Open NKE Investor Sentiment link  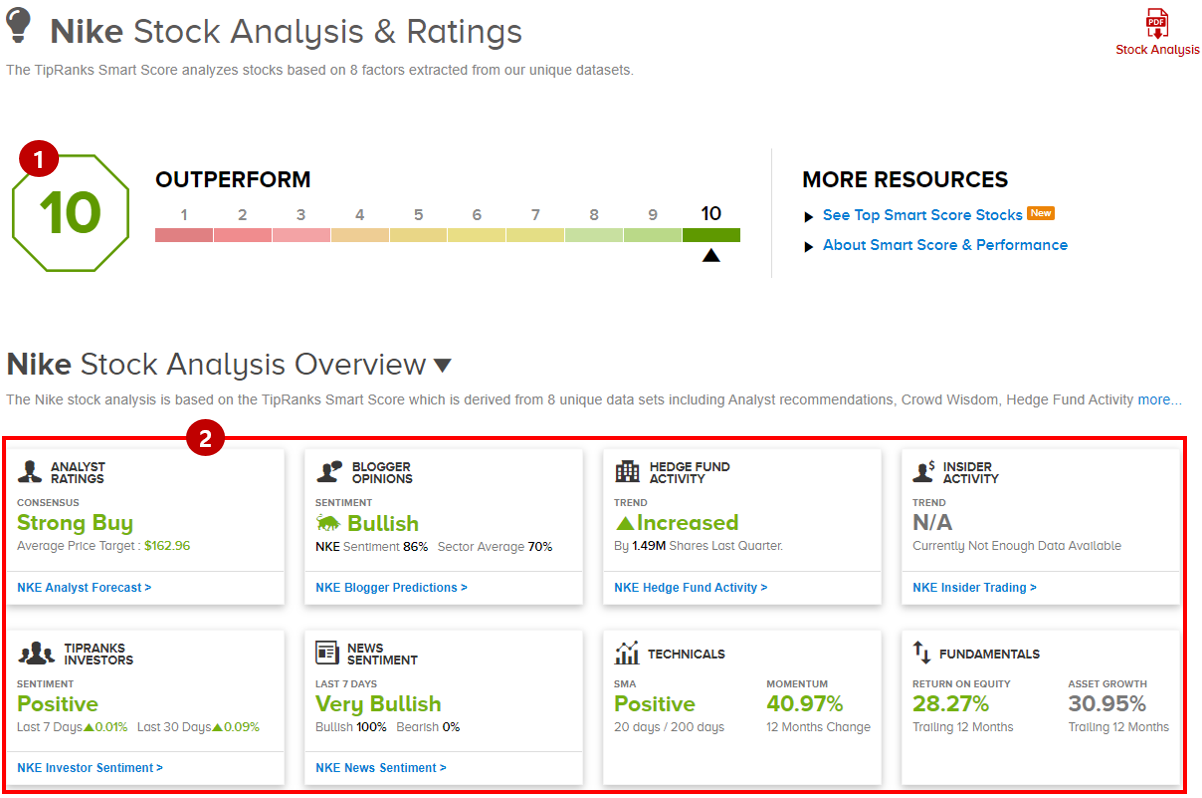pyautogui.click(x=90, y=768)
